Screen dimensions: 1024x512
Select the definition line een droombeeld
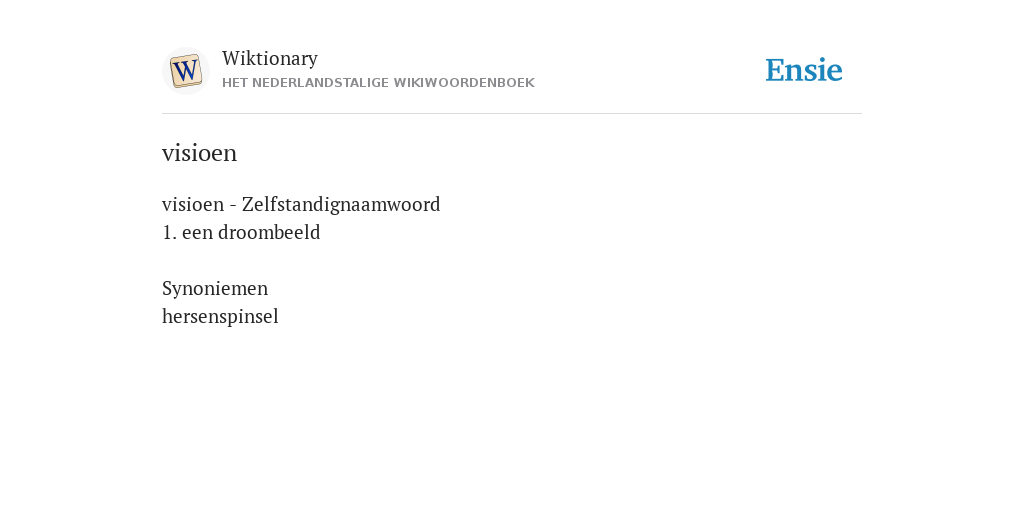point(241,232)
